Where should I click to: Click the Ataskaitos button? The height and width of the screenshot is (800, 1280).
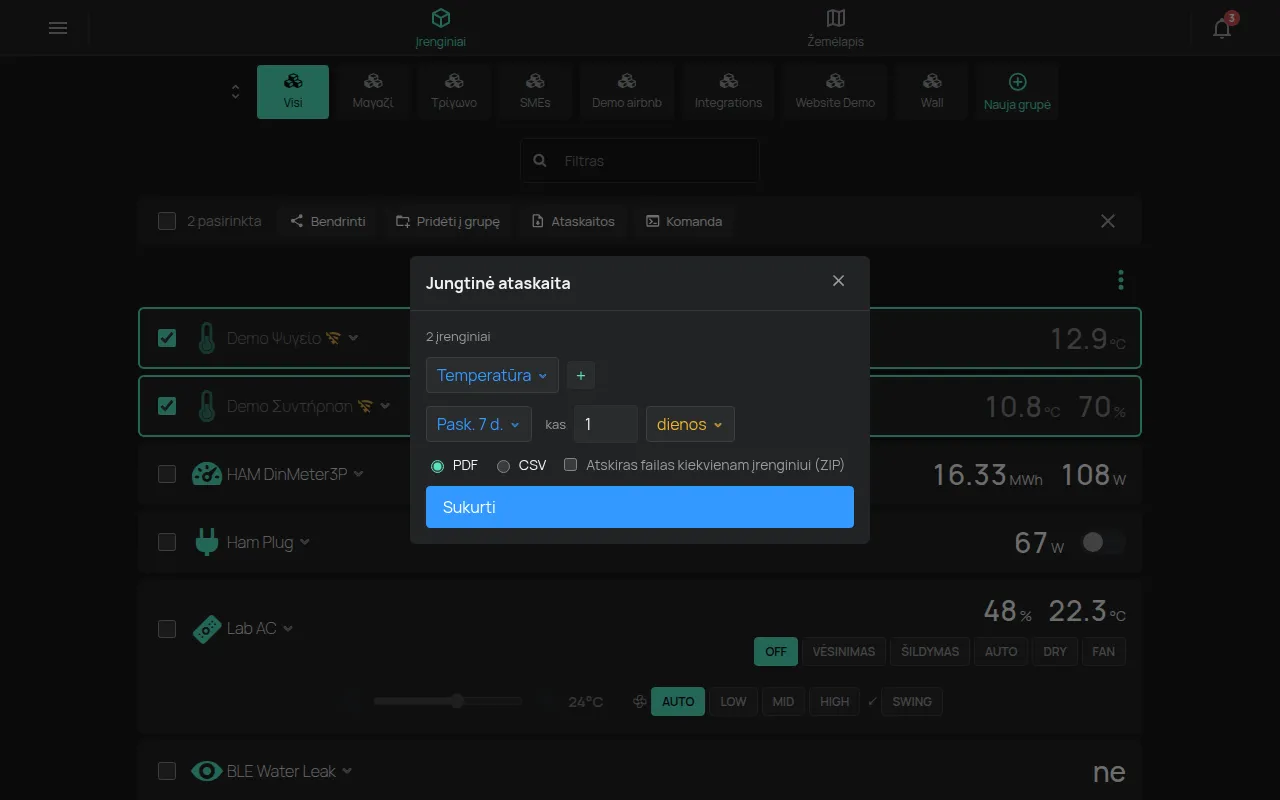(574, 221)
